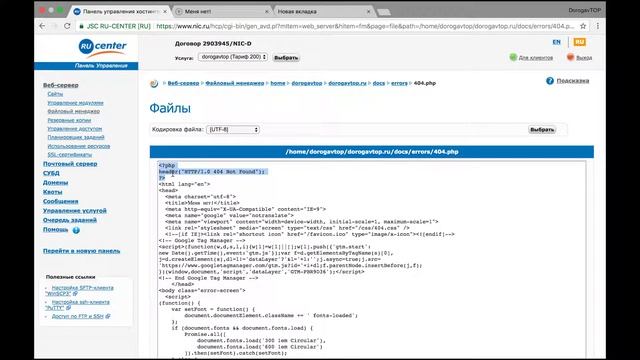Open Помощь sidebar link
The width and height of the screenshot is (640, 360).
pos(56,229)
